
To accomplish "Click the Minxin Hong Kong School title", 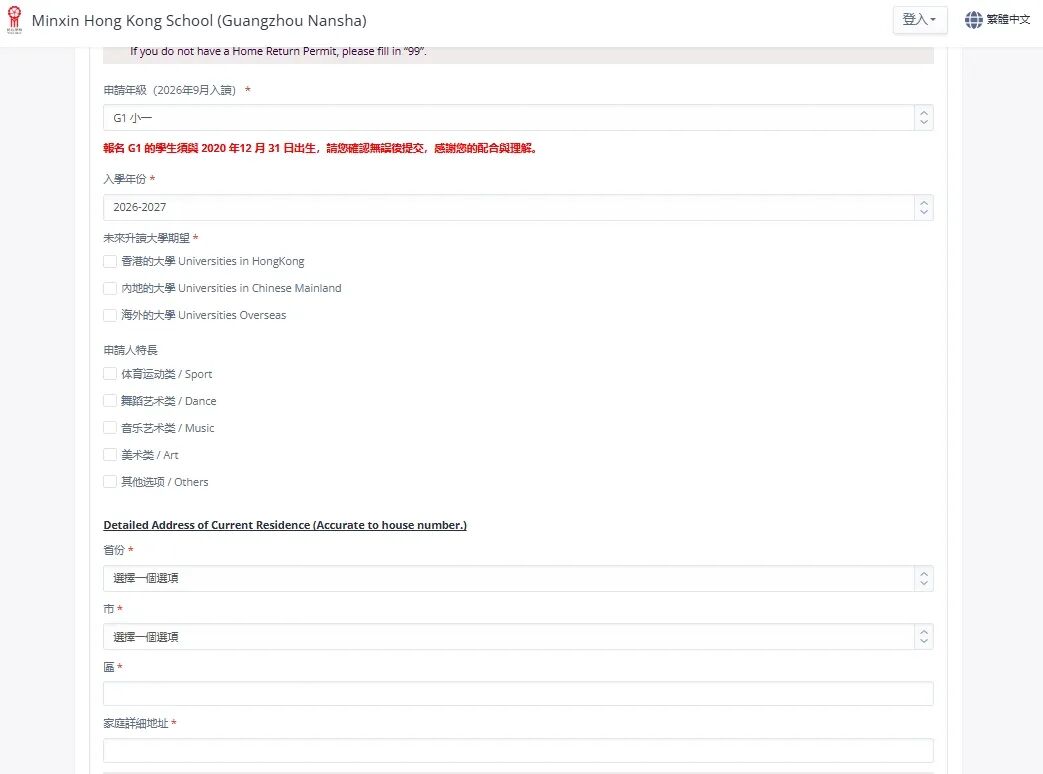I will tap(199, 21).
